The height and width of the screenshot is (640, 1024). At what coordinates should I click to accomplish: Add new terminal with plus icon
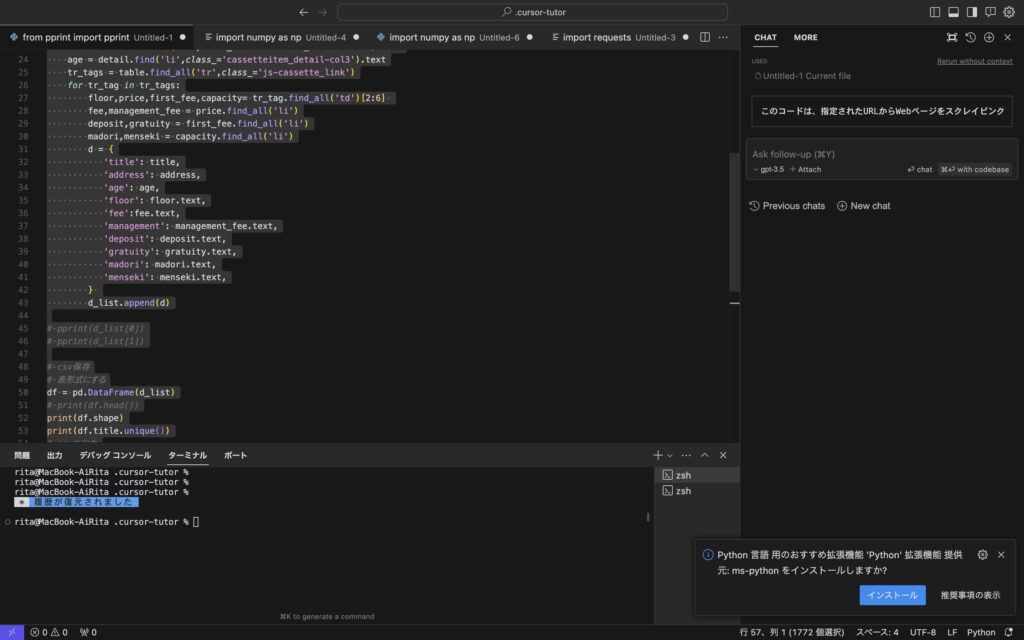[x=658, y=455]
